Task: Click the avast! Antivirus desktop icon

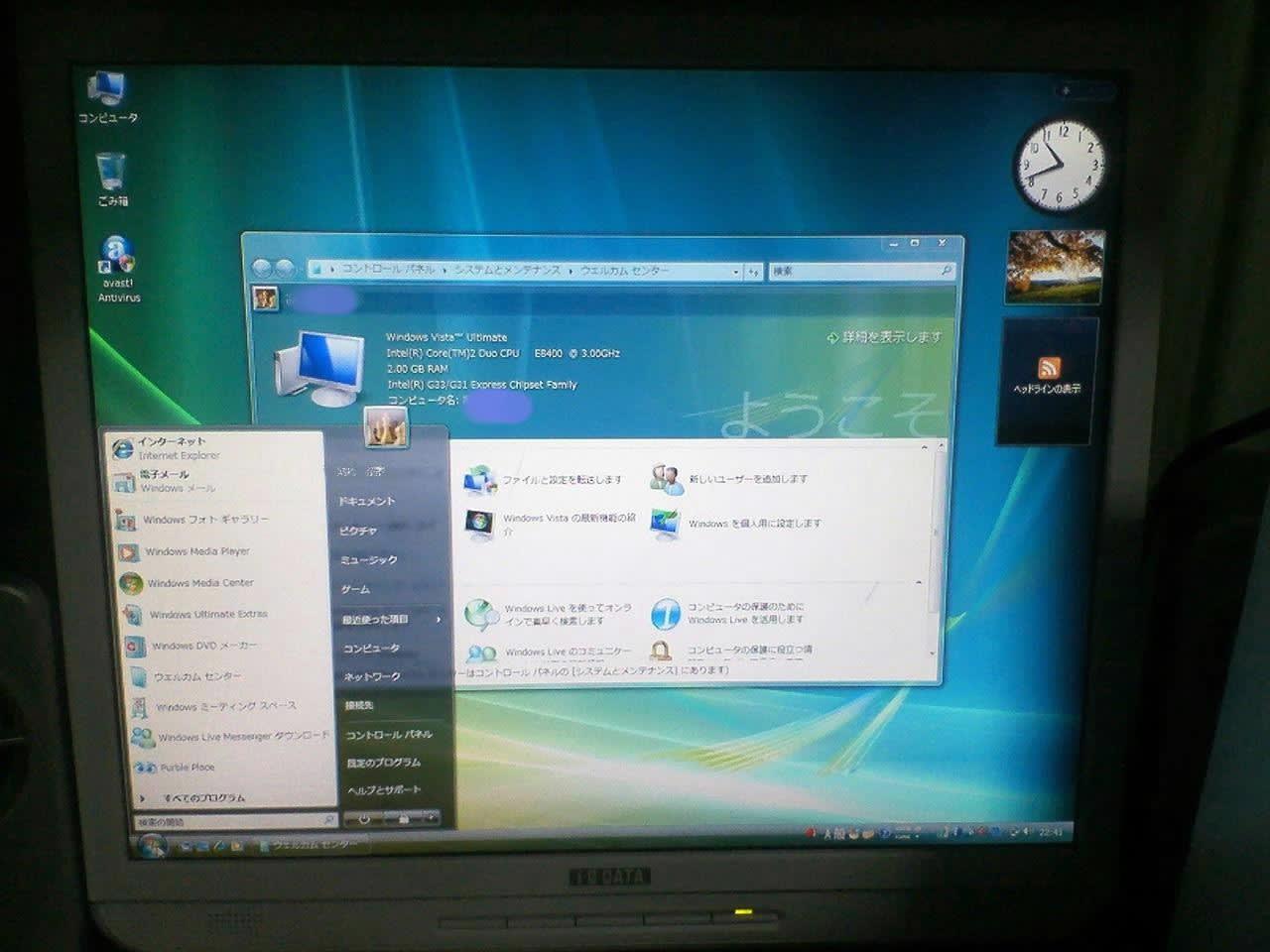Action: 118,260
